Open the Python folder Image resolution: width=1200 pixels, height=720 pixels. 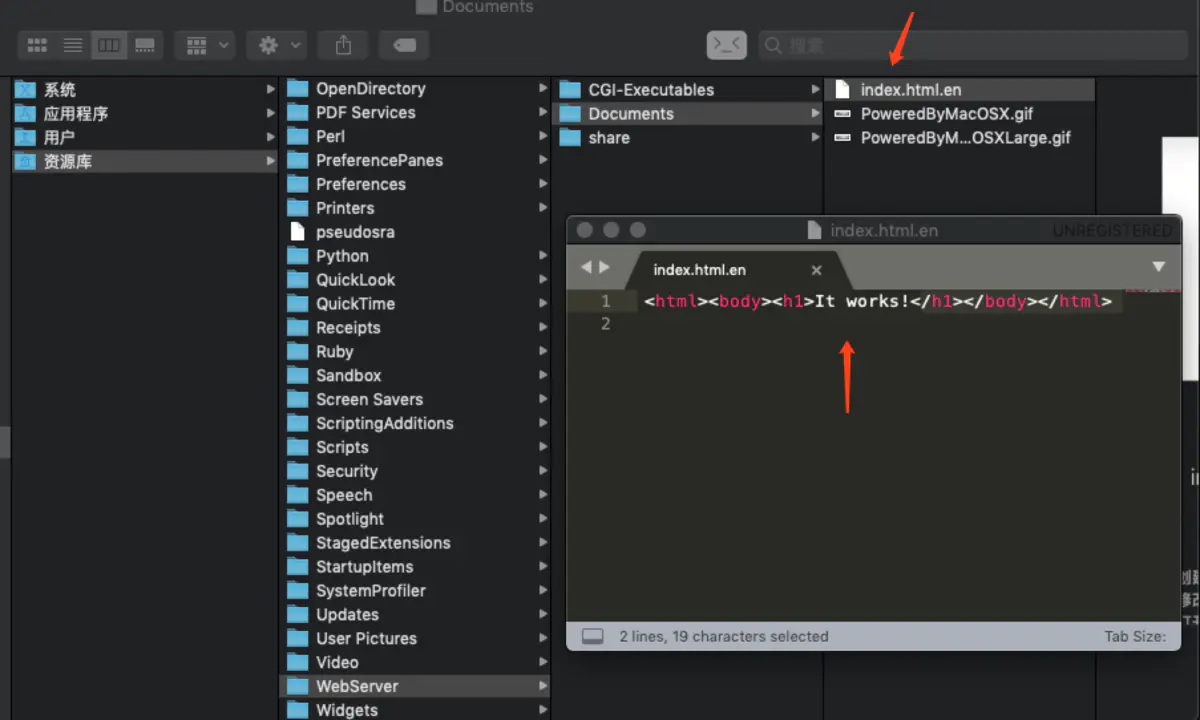pyautogui.click(x=415, y=257)
